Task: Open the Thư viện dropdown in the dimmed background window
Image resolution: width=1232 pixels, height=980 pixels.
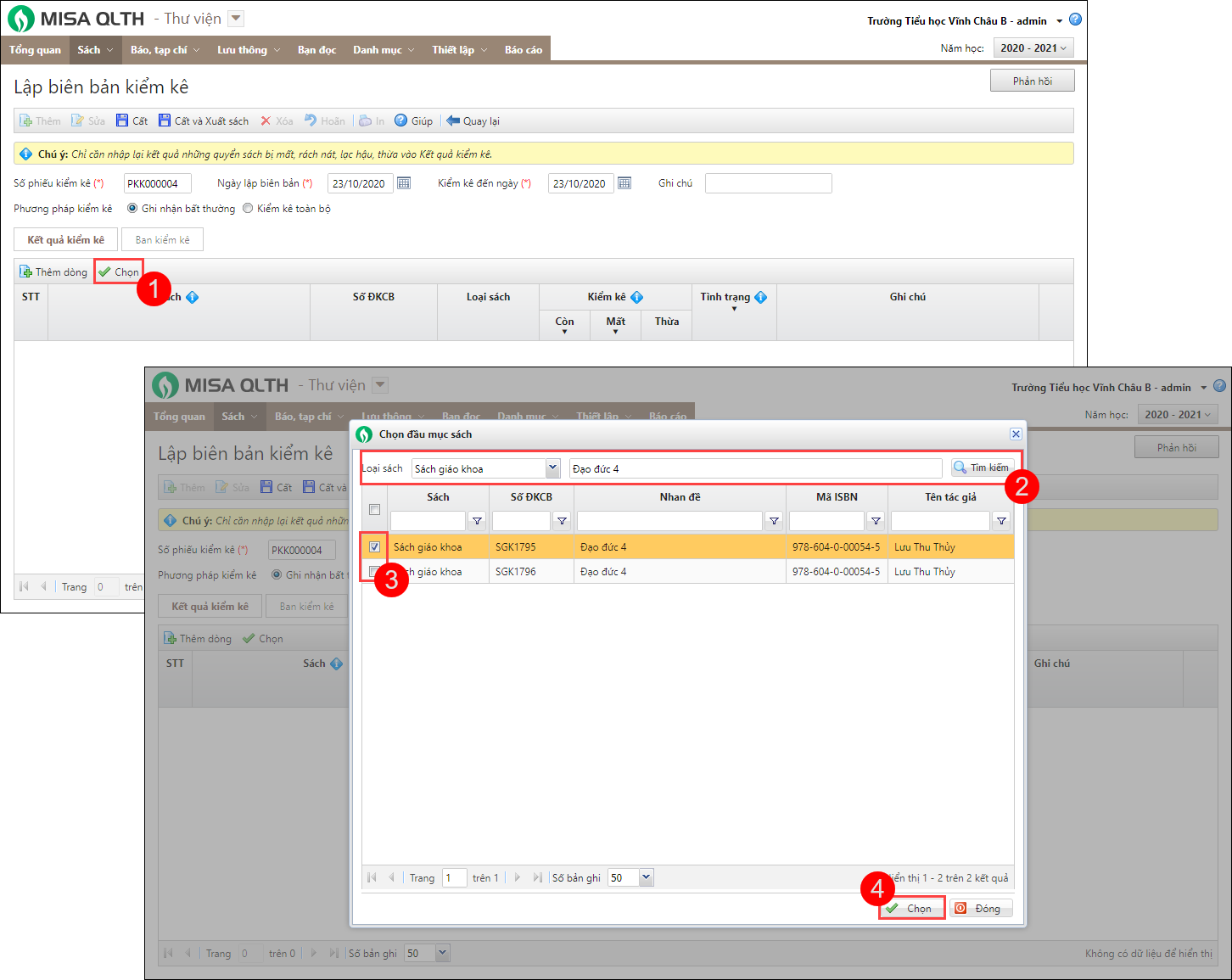Action: [x=380, y=385]
